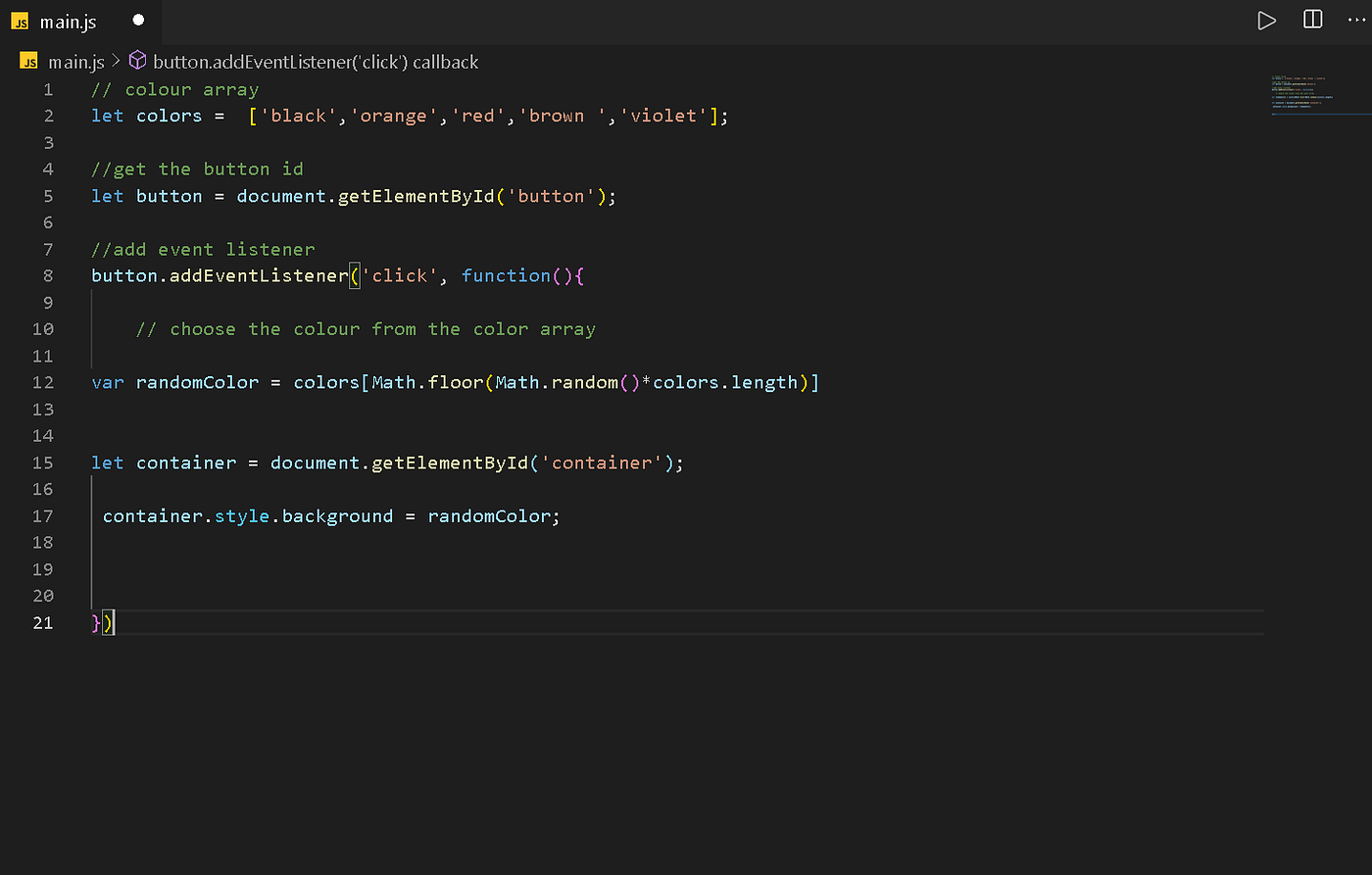Open the main.js breadcrumb dropdown

[76, 61]
